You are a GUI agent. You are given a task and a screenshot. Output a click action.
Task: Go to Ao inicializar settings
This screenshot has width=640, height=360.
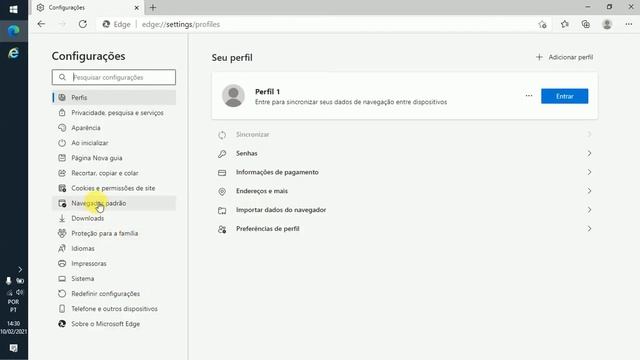tap(114, 143)
